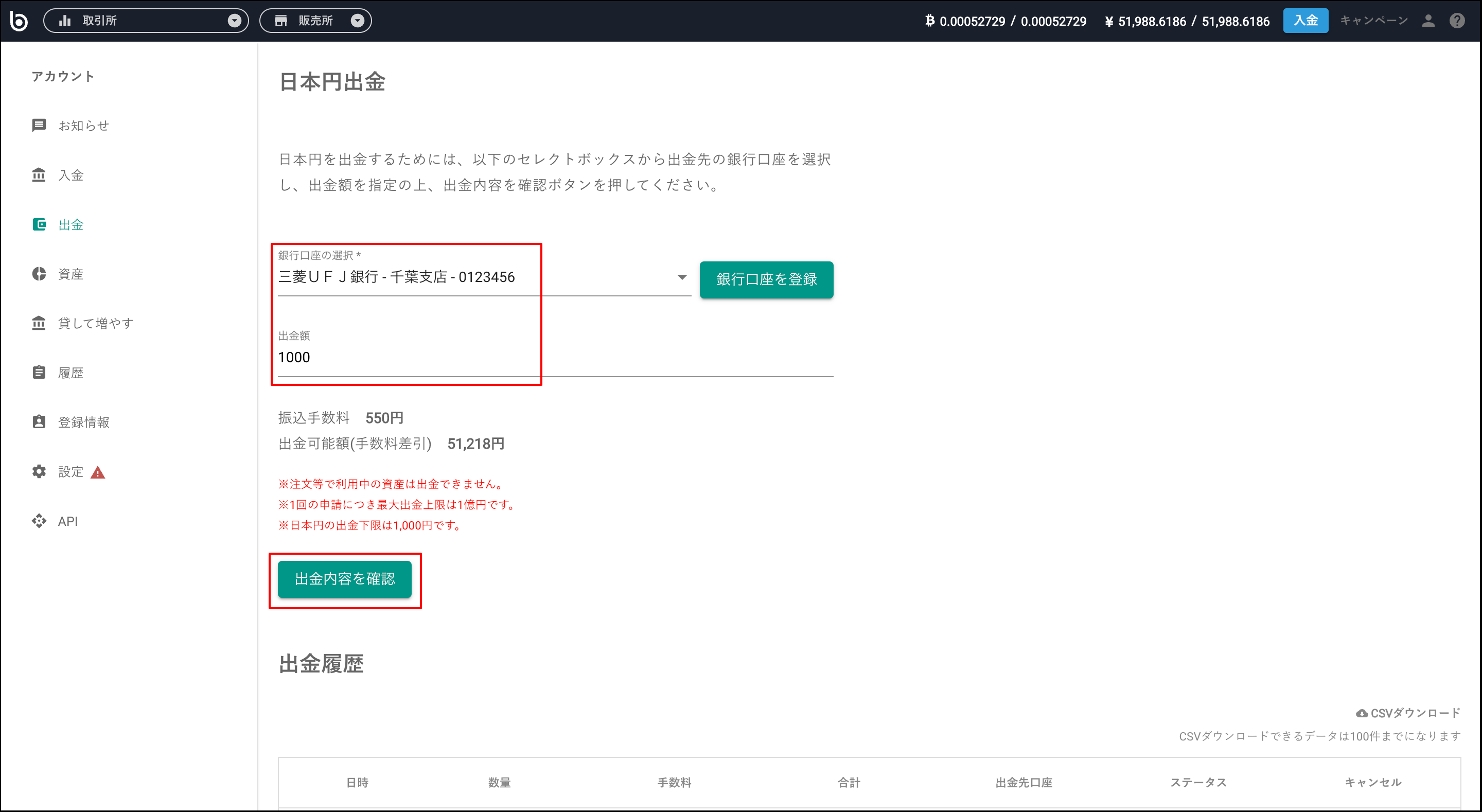Open the 銀行口座の選択 dropdown
Viewport: 1482px width, 812px height.
(484, 277)
